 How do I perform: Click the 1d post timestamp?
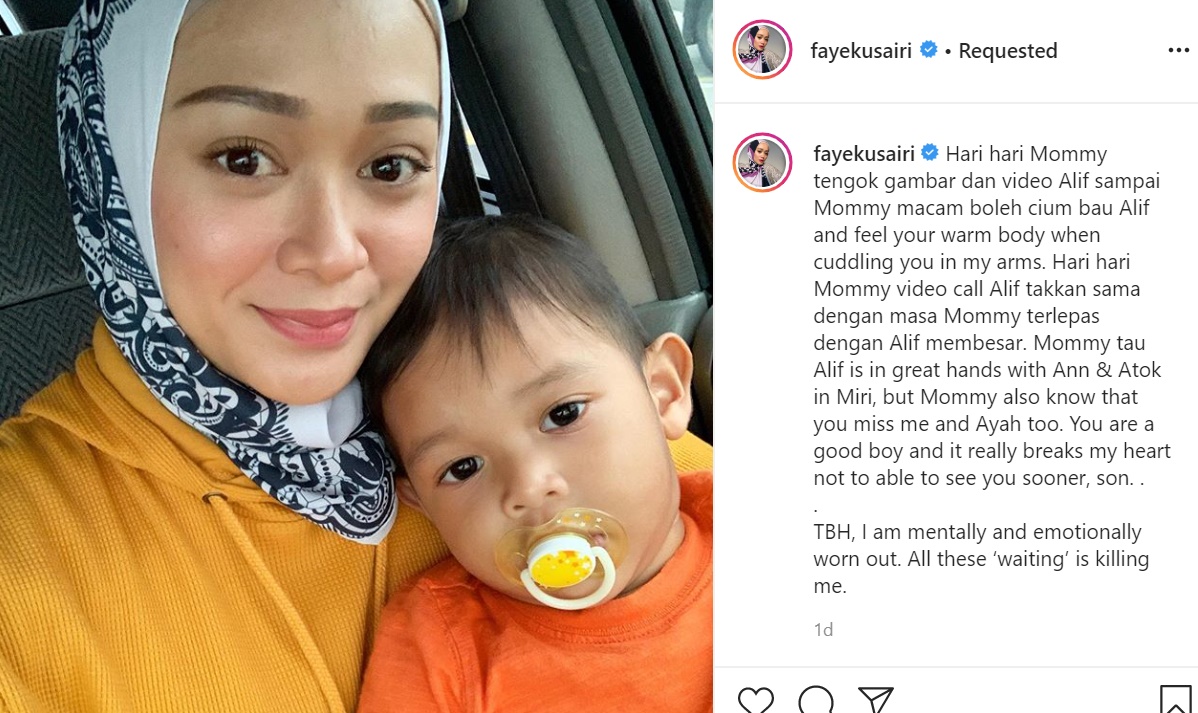[823, 630]
